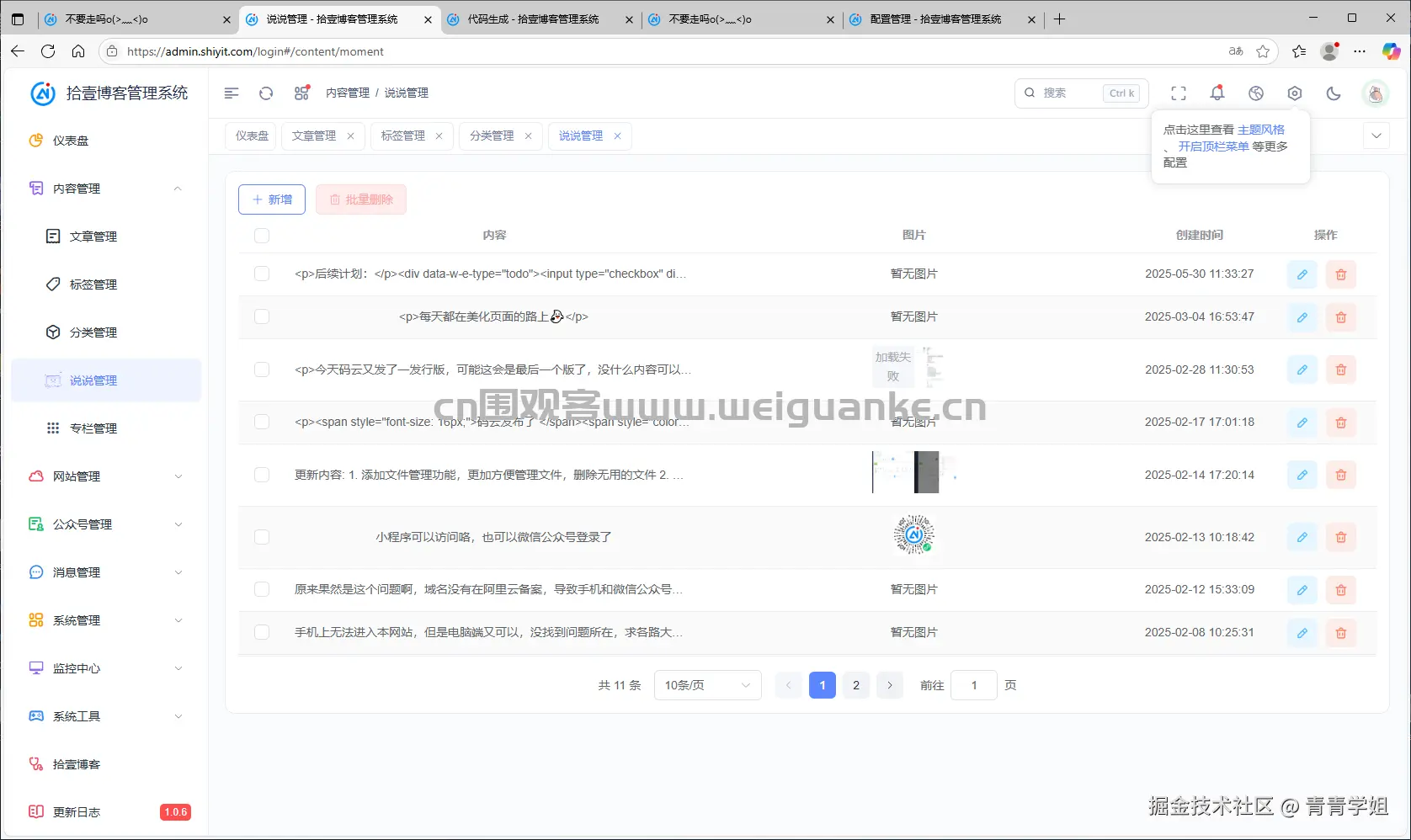Delete the last row via trash icon
1411x840 pixels.
pos(1340,633)
